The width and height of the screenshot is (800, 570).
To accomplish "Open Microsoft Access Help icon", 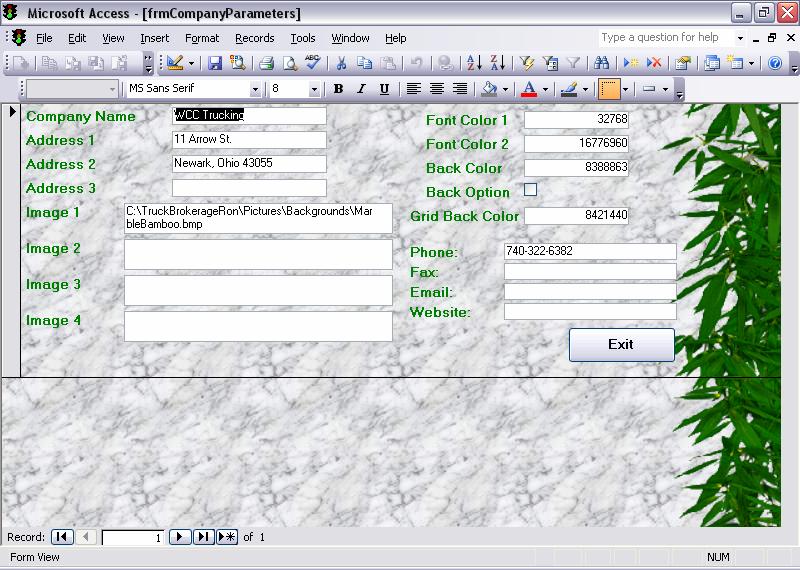I will (775, 63).
